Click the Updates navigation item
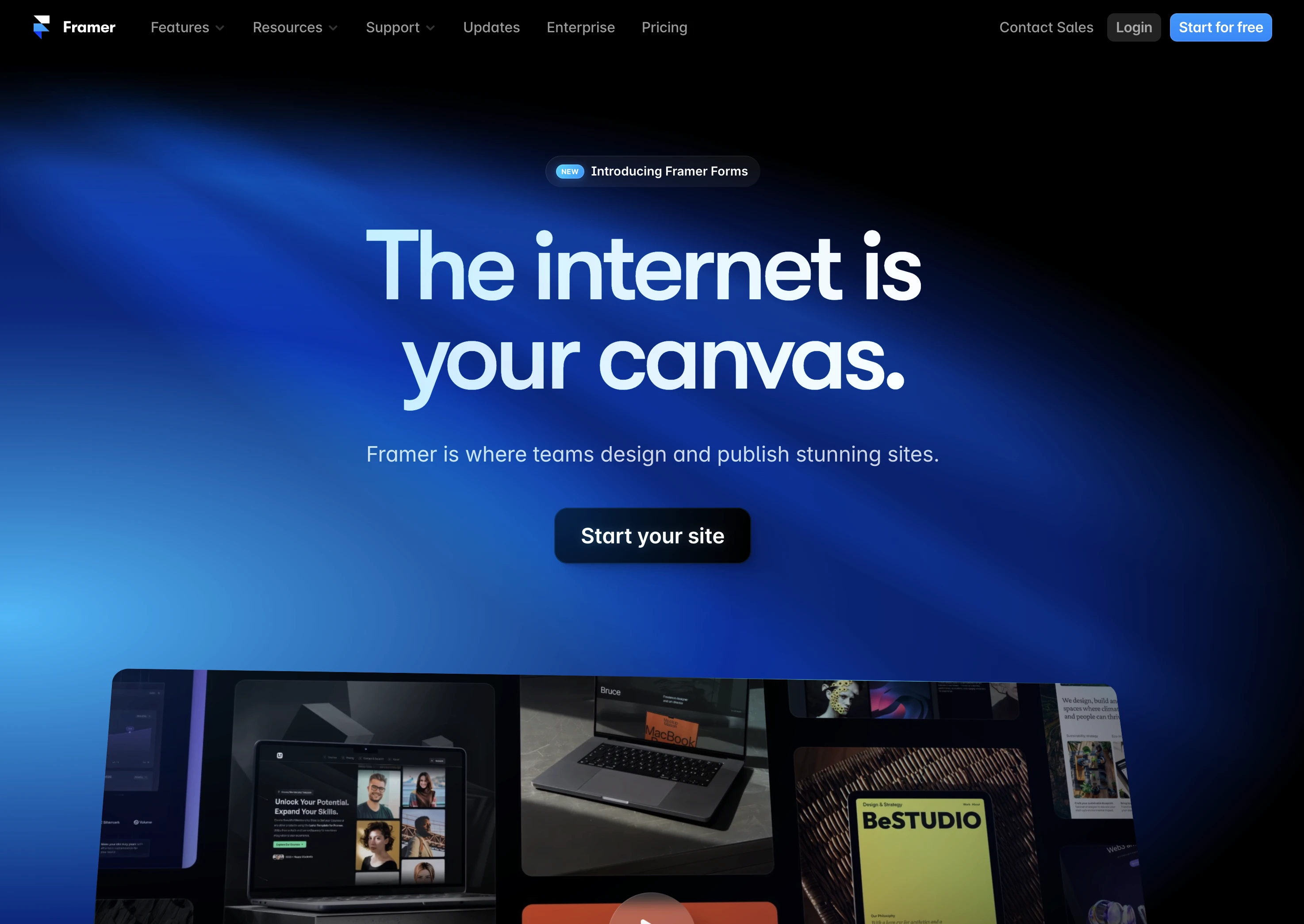 (x=491, y=27)
